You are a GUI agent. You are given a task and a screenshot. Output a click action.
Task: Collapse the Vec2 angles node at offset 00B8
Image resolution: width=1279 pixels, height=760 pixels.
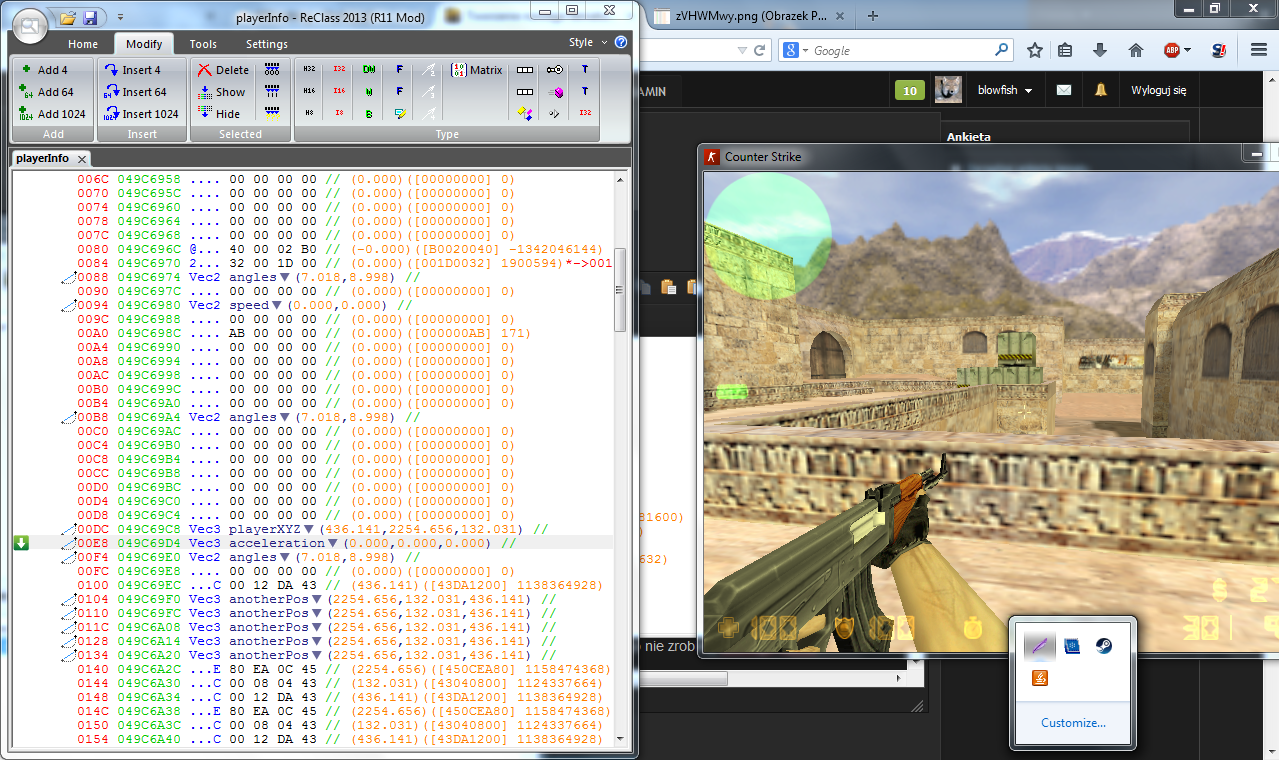(x=285, y=417)
